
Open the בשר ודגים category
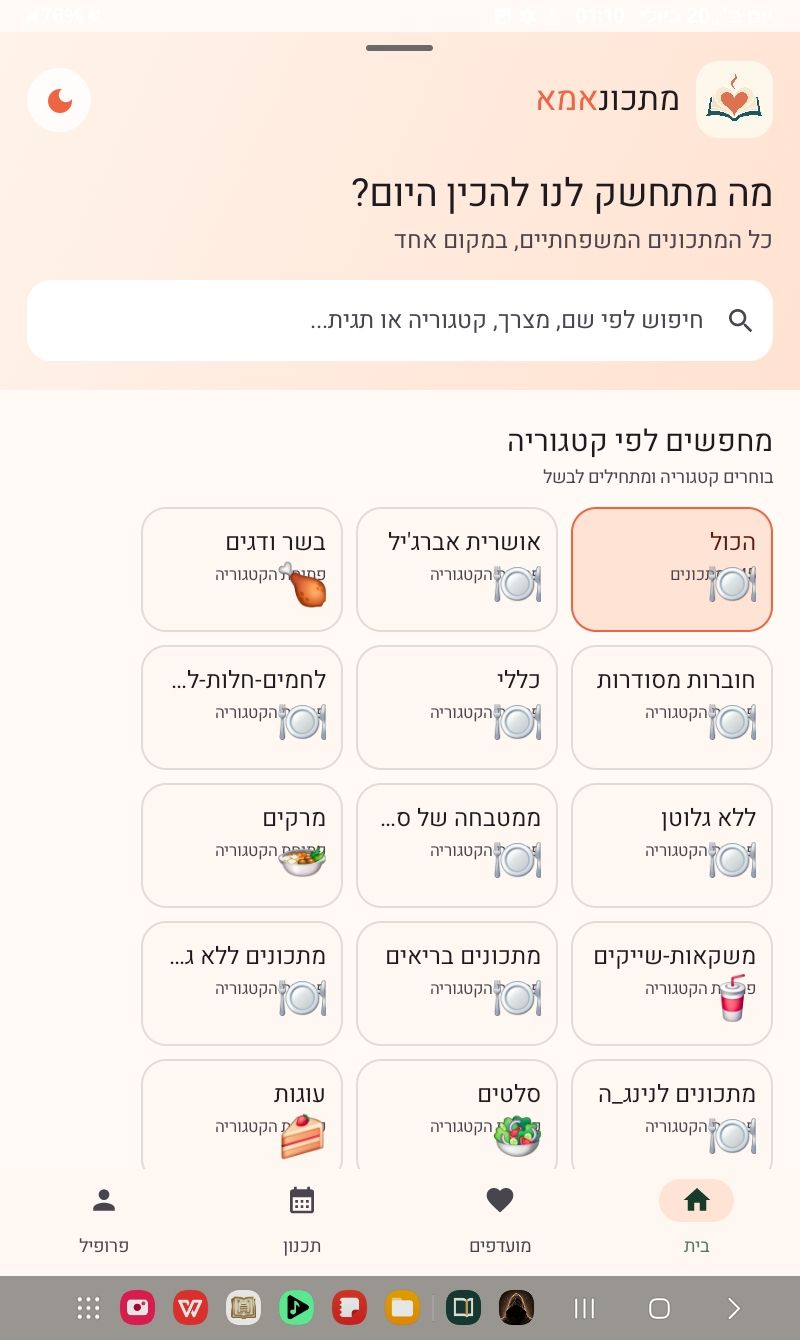tap(242, 570)
